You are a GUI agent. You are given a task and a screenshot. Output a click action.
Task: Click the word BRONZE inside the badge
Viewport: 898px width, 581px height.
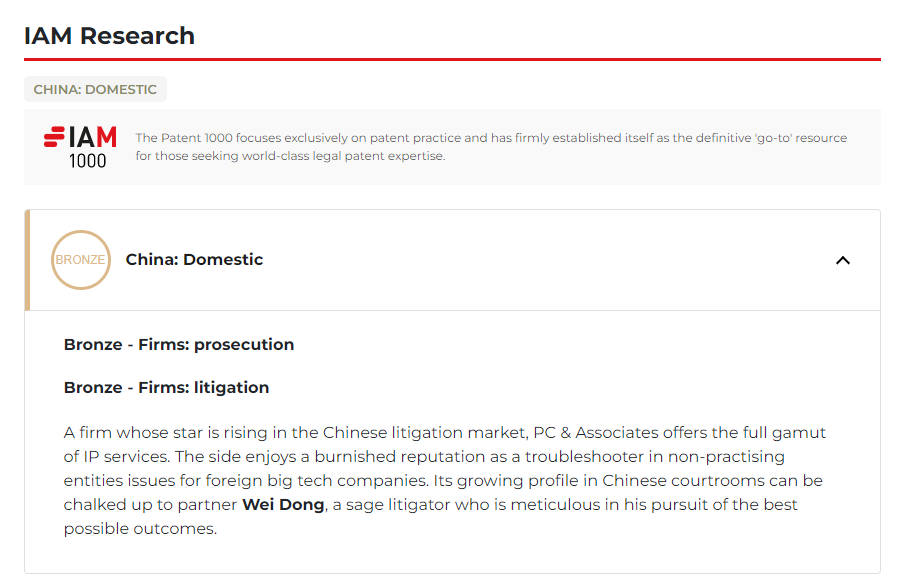point(81,260)
